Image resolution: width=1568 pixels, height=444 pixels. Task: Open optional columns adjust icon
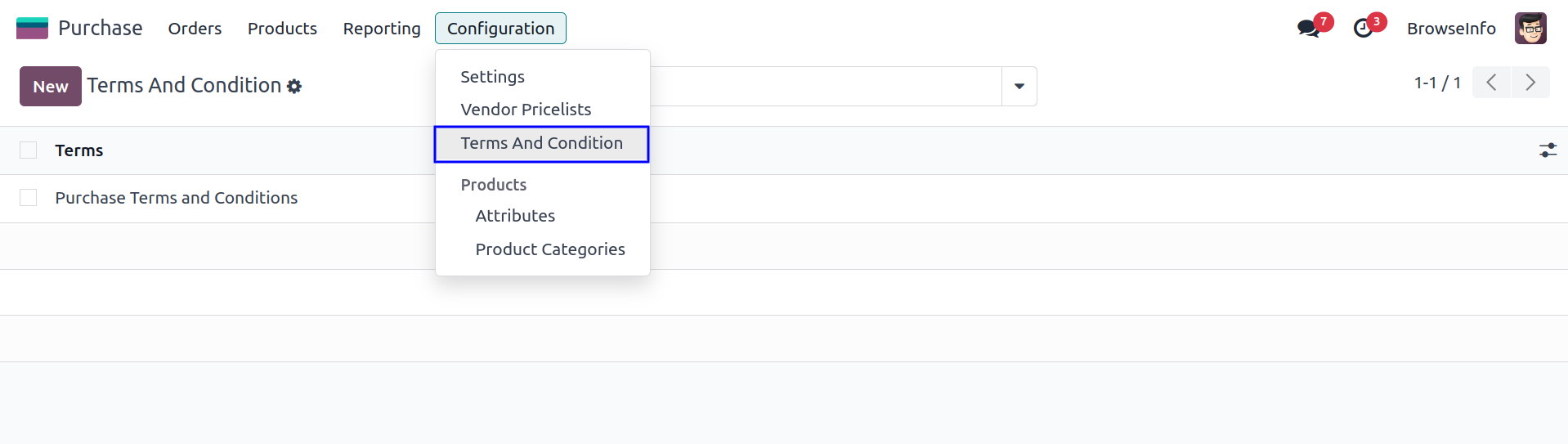click(x=1548, y=150)
